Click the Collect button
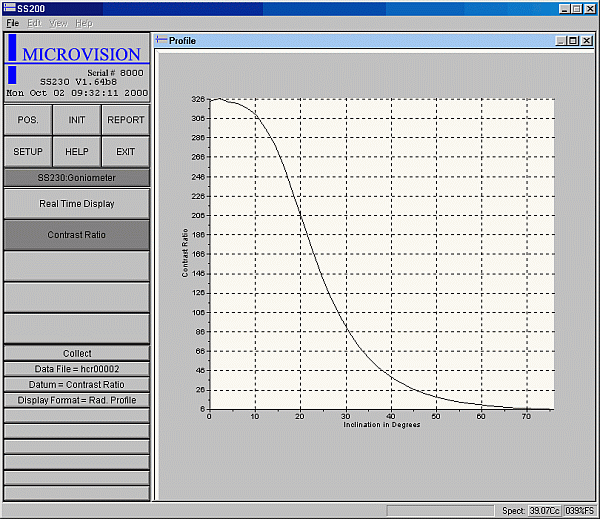The width and height of the screenshot is (600, 519). tap(77, 353)
